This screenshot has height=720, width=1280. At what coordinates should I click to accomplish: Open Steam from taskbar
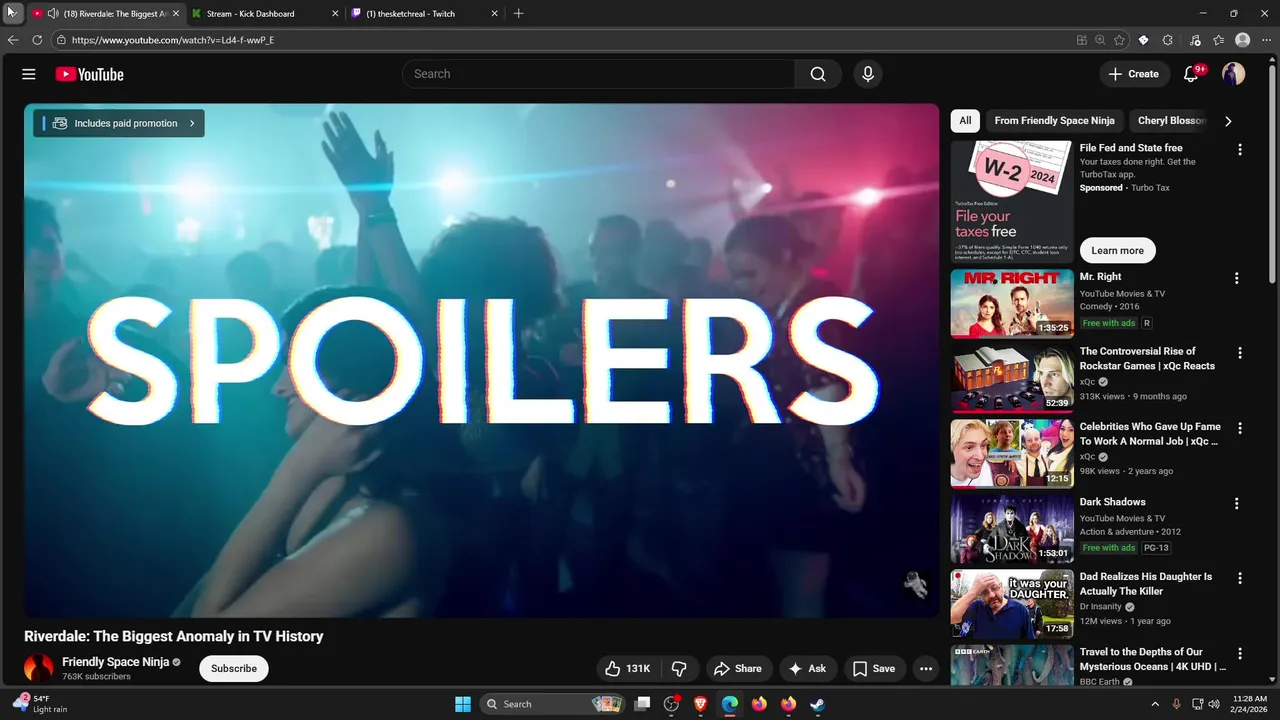click(x=817, y=704)
